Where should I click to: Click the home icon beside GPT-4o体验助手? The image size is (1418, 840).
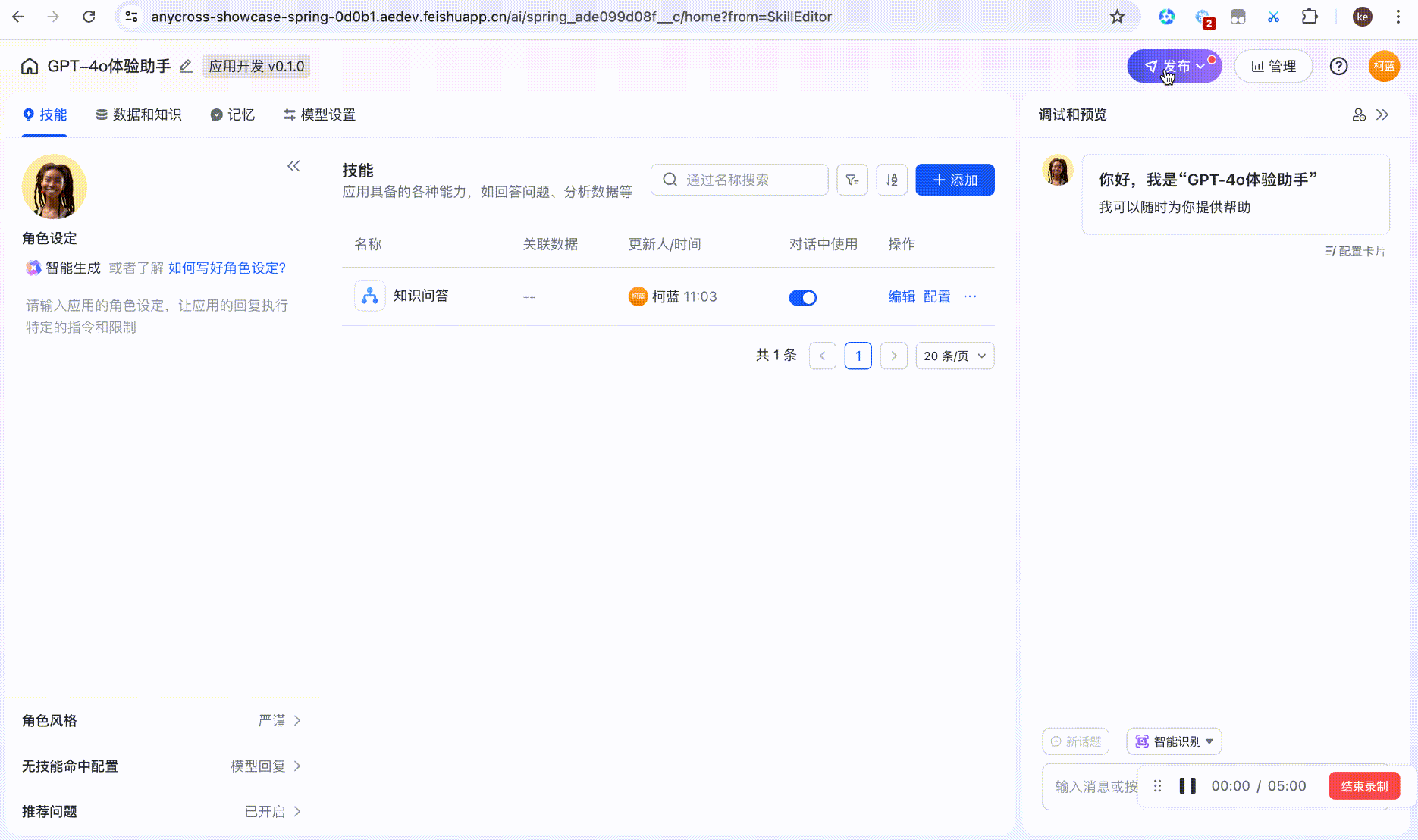[30, 67]
